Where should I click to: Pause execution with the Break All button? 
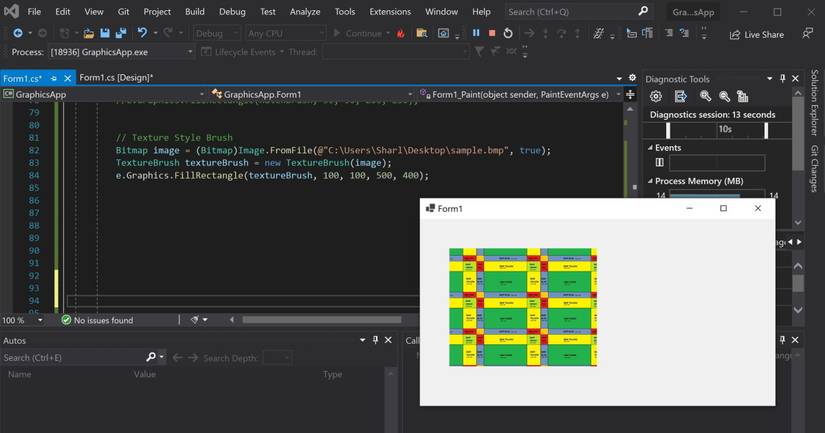pos(475,33)
